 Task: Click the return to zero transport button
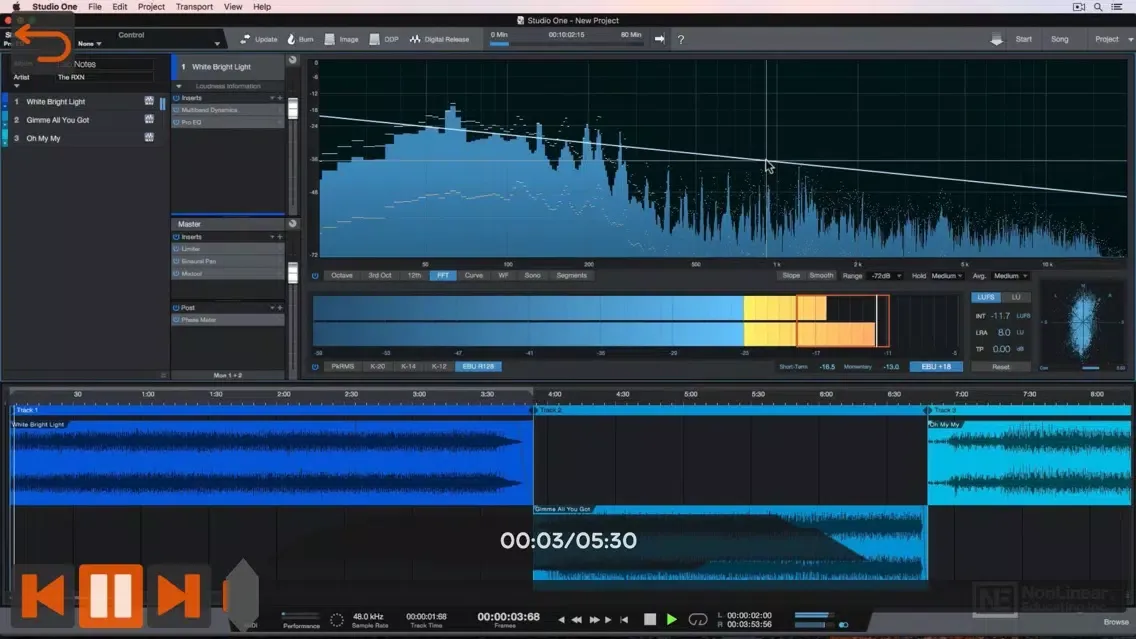624,619
